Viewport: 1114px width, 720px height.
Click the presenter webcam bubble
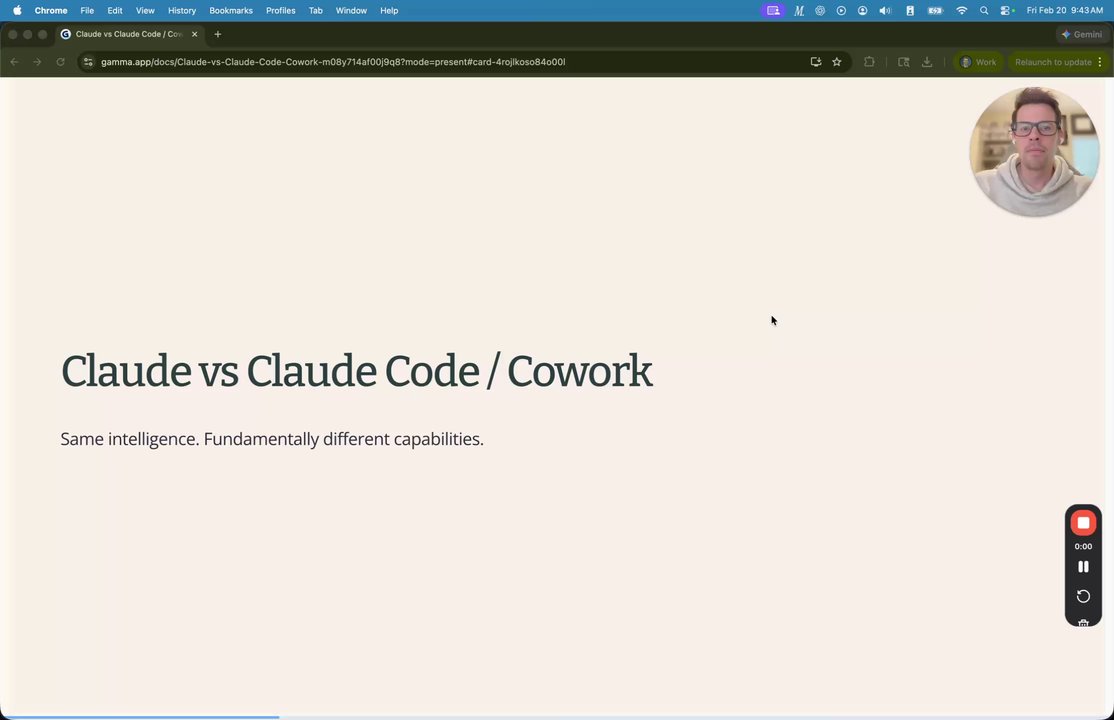[1034, 151]
